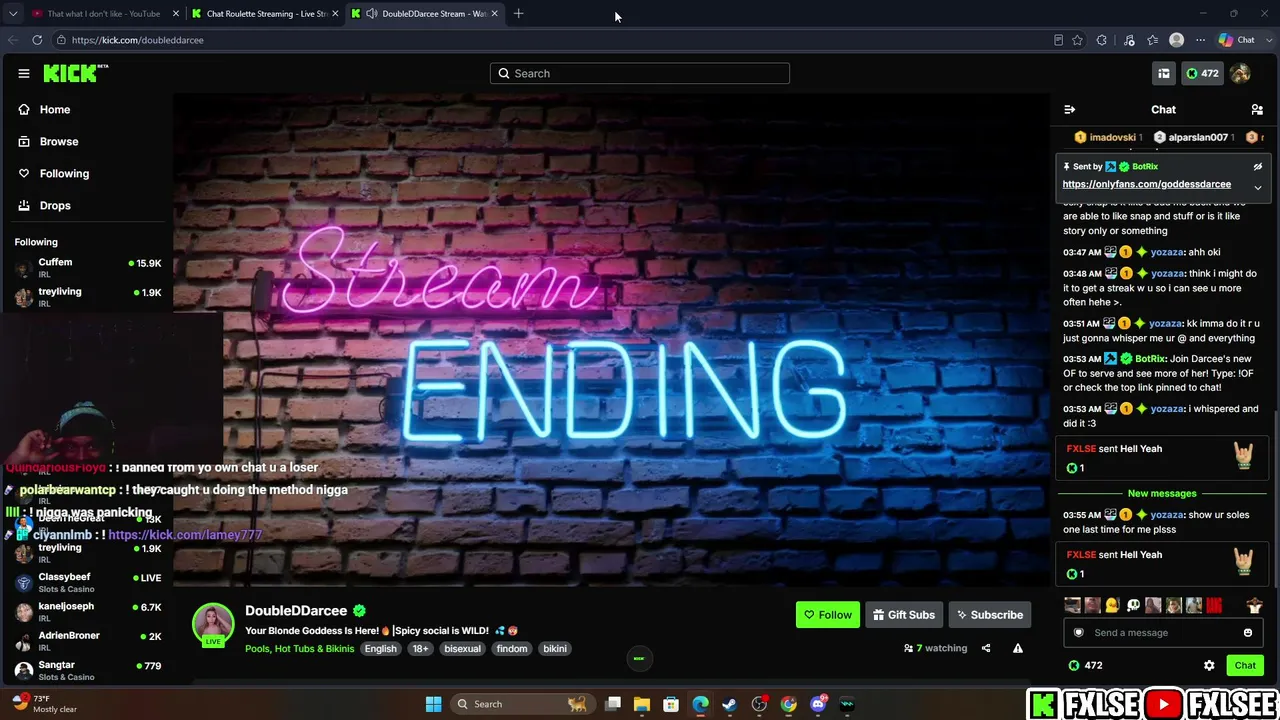Click the New messages divider
Screen dimensions: 1280x720
[1162, 493]
